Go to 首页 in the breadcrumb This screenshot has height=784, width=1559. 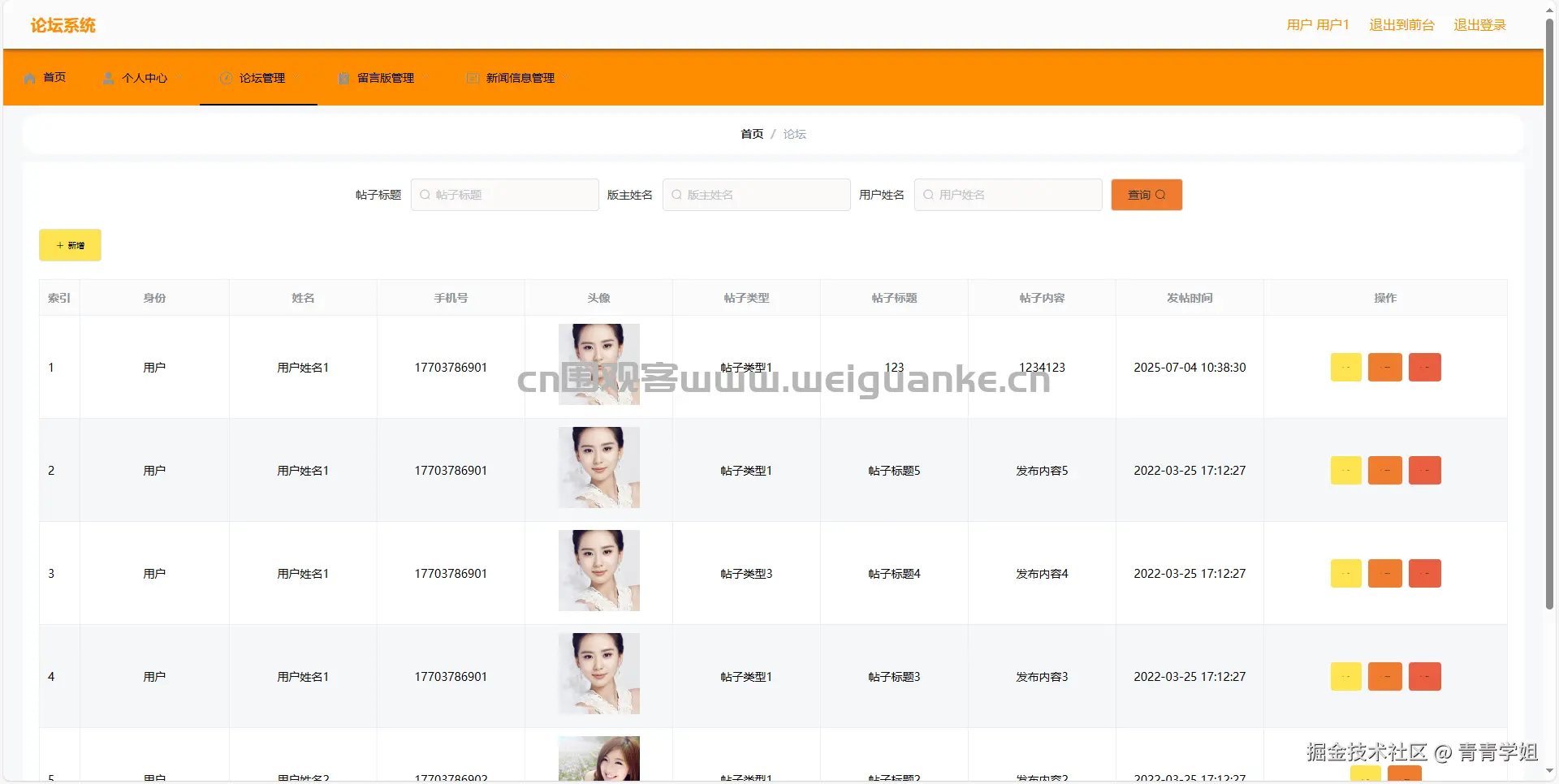[x=752, y=134]
